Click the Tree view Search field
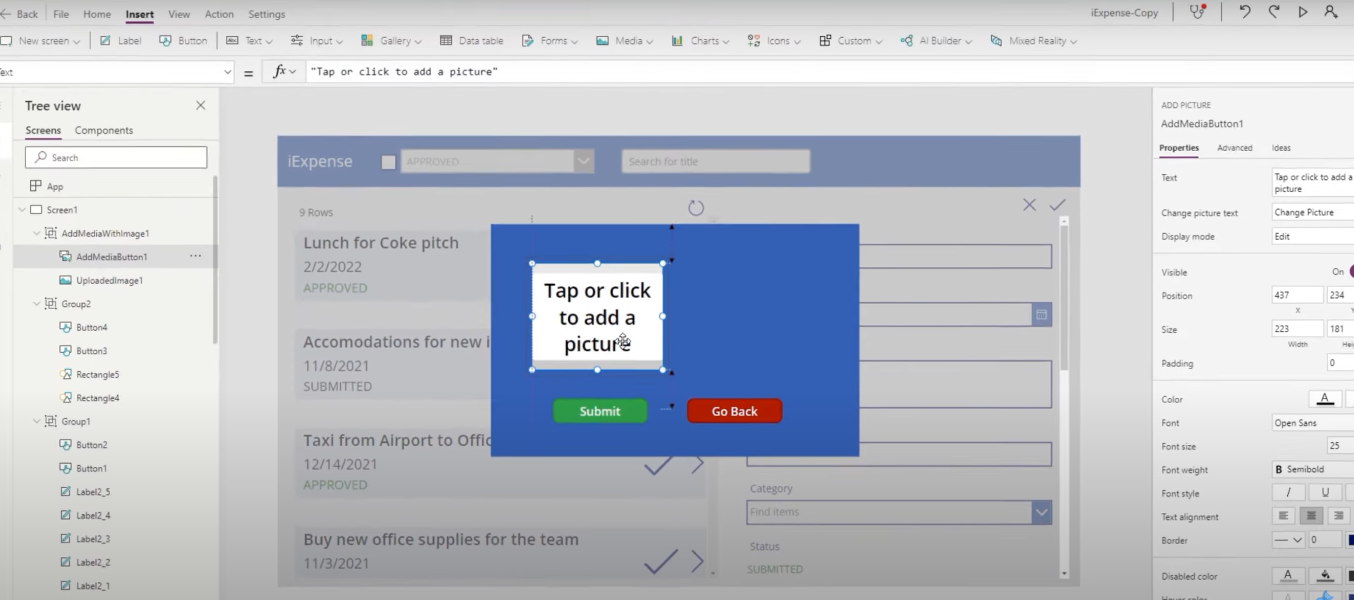The height and width of the screenshot is (600, 1354). coord(116,157)
